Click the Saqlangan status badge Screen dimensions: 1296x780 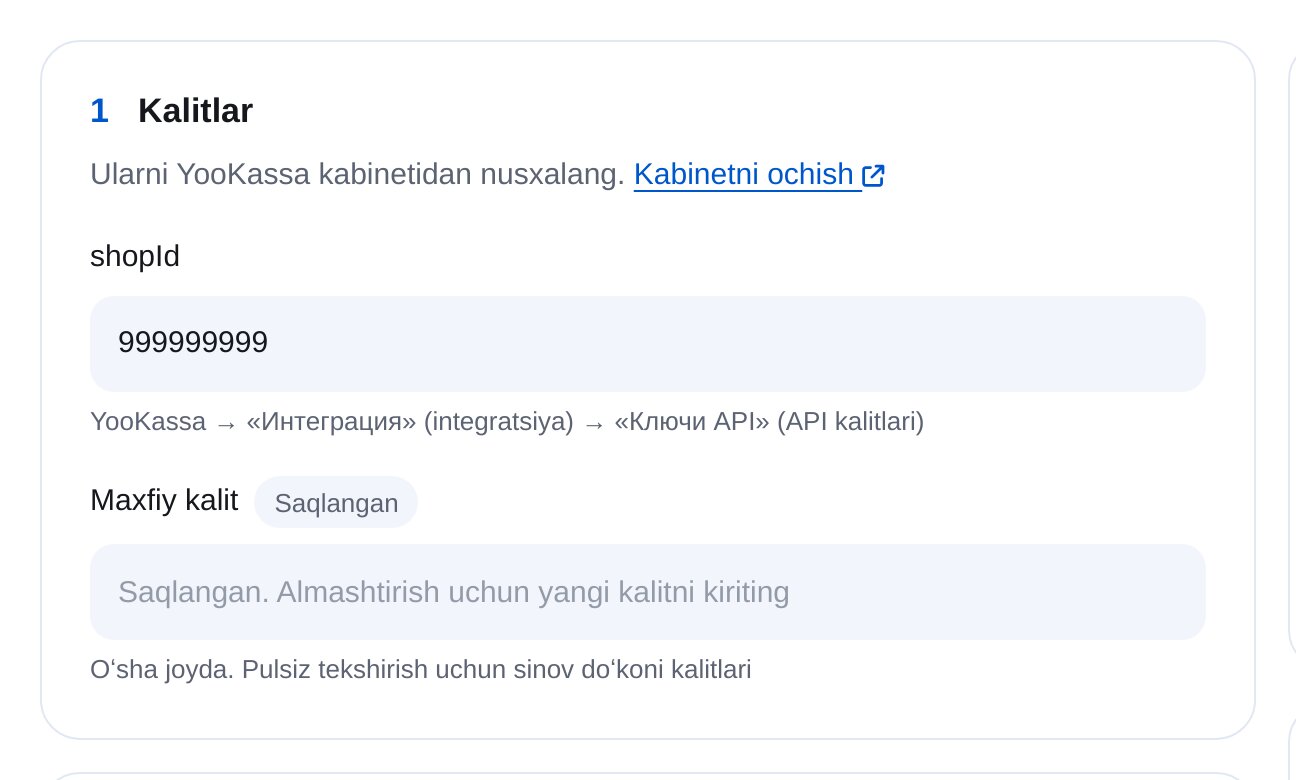coord(336,502)
